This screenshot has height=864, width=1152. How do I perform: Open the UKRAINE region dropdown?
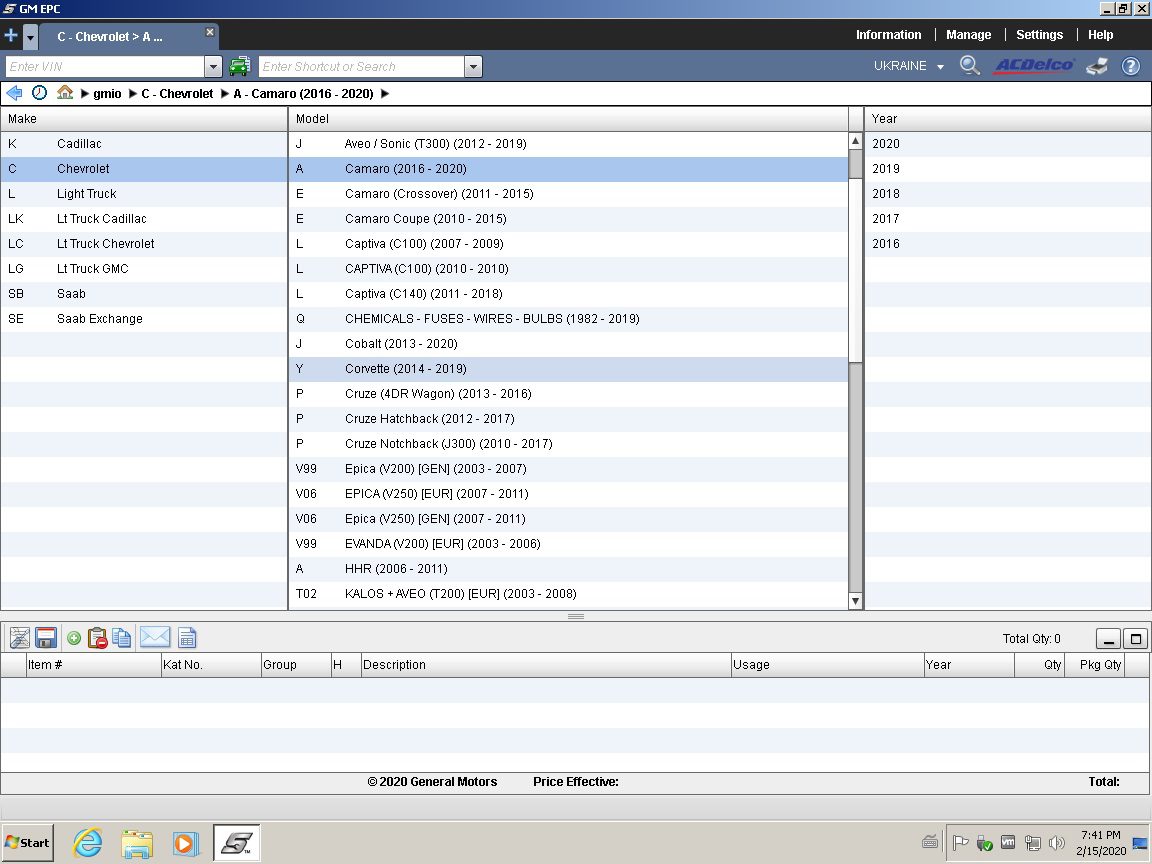tap(908, 66)
